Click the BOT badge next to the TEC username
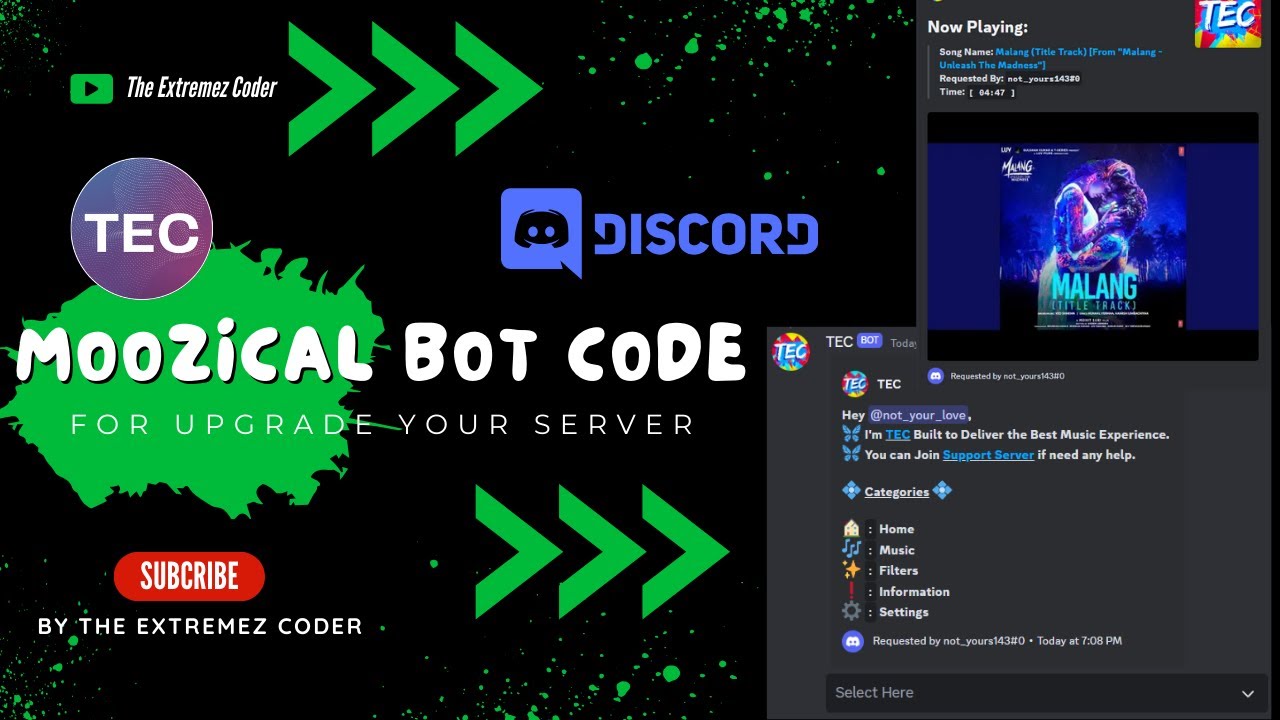1280x720 pixels. pos(869,341)
